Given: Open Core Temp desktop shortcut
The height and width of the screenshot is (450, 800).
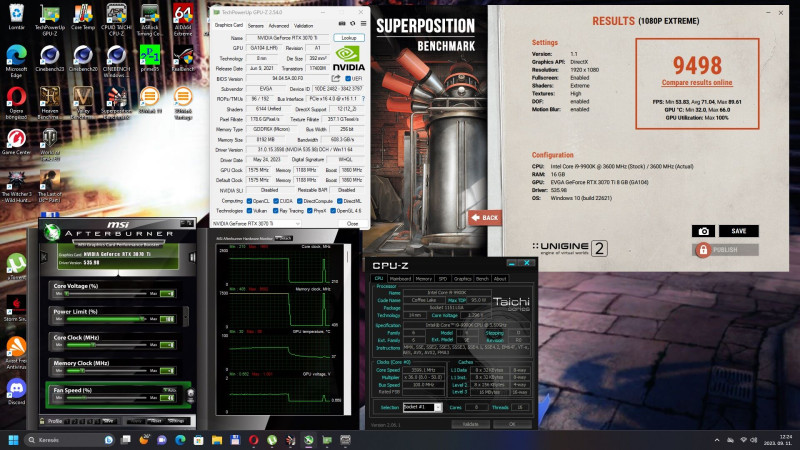Looking at the screenshot, I should click(x=83, y=17).
